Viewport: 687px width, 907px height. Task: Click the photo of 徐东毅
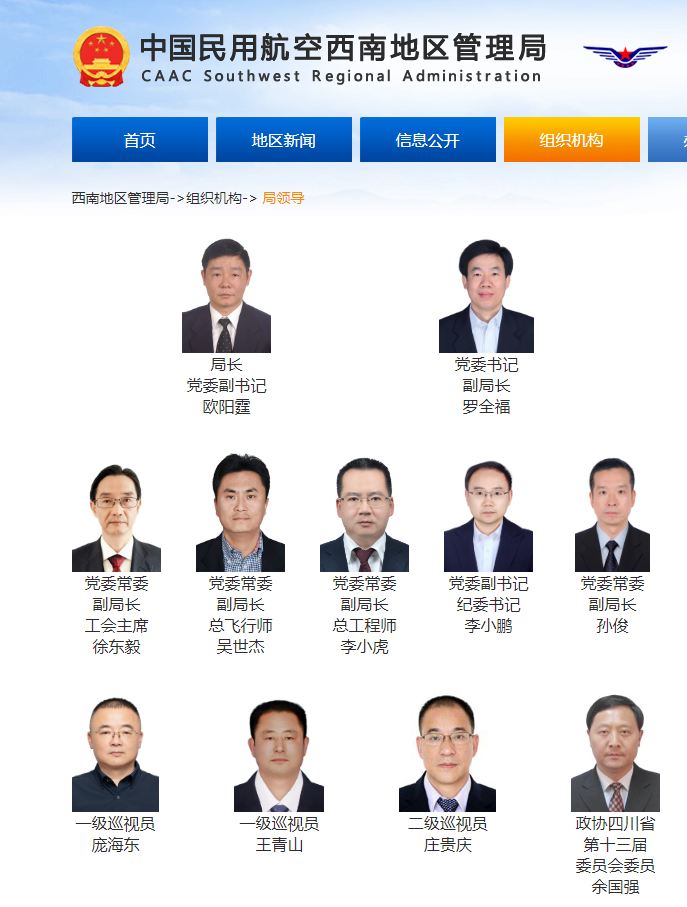tap(116, 517)
